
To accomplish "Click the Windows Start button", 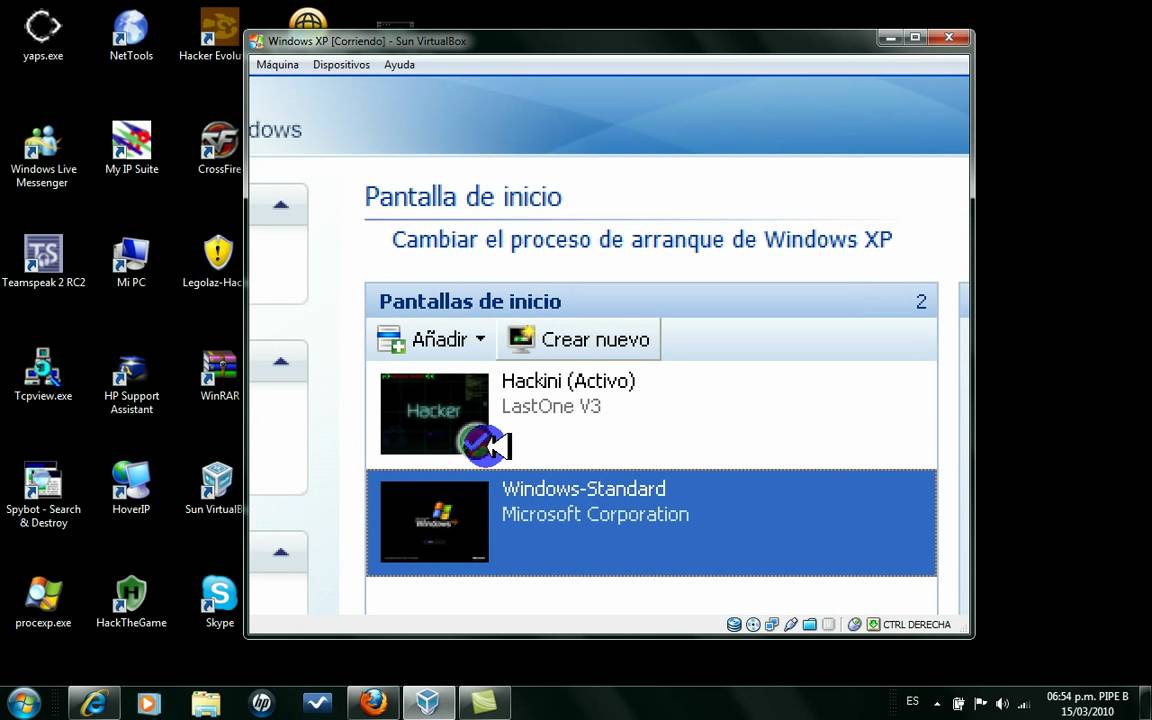I will [24, 702].
